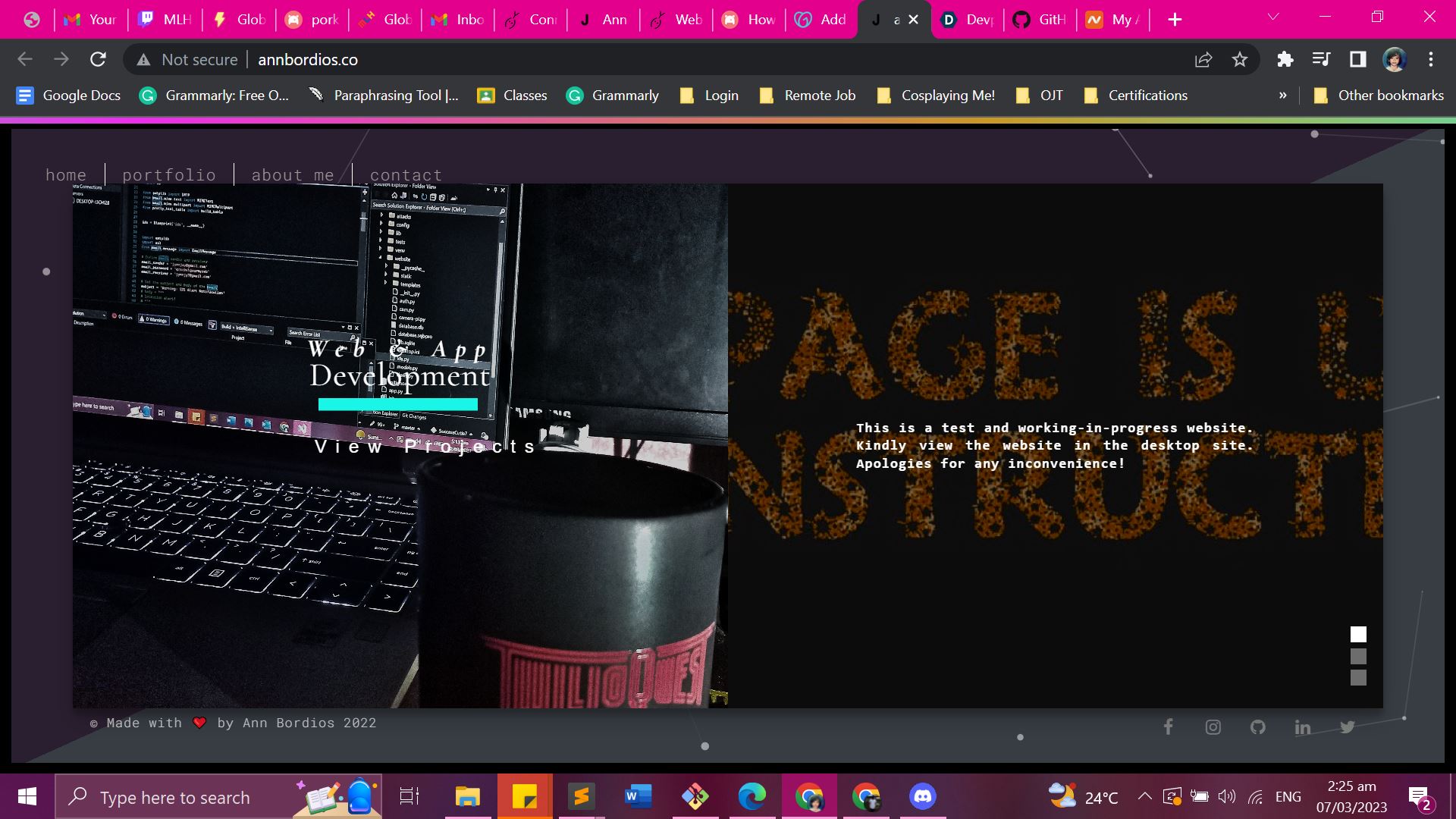1456x819 pixels.
Task: Open the Instagram icon in footer
Action: click(x=1213, y=727)
